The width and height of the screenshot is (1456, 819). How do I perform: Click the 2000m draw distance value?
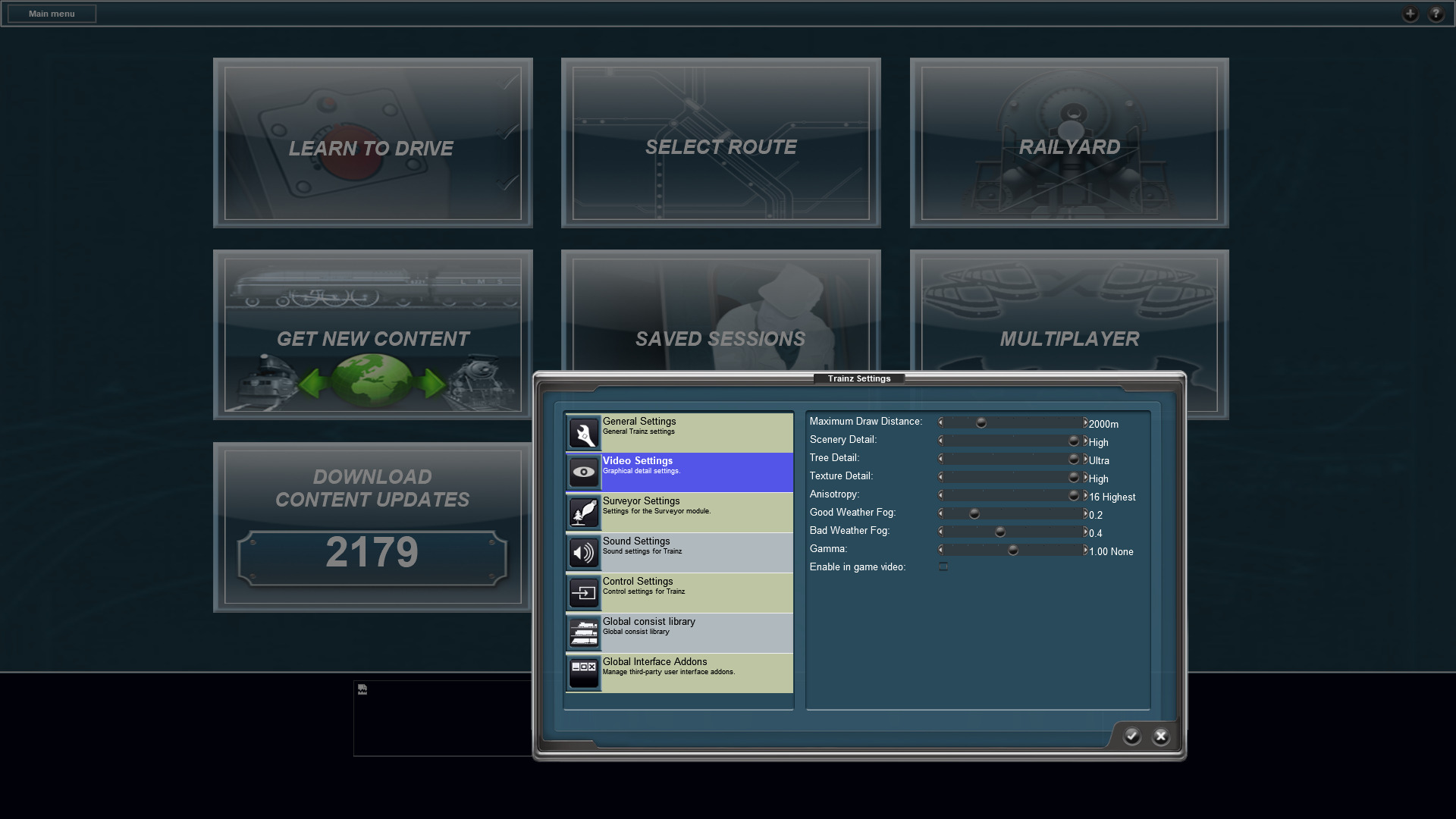[1103, 424]
